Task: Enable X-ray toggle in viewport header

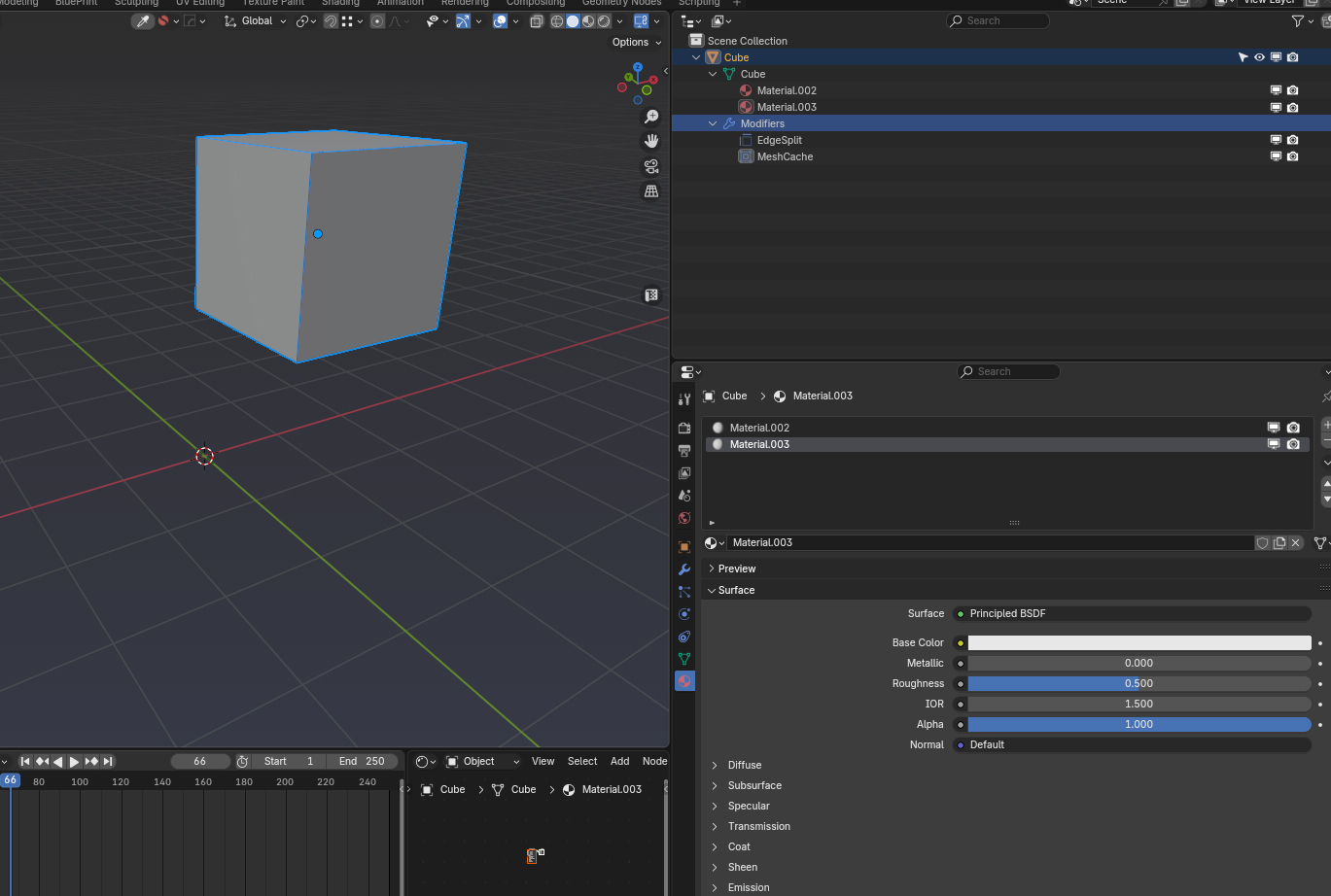Action: pyautogui.click(x=536, y=21)
